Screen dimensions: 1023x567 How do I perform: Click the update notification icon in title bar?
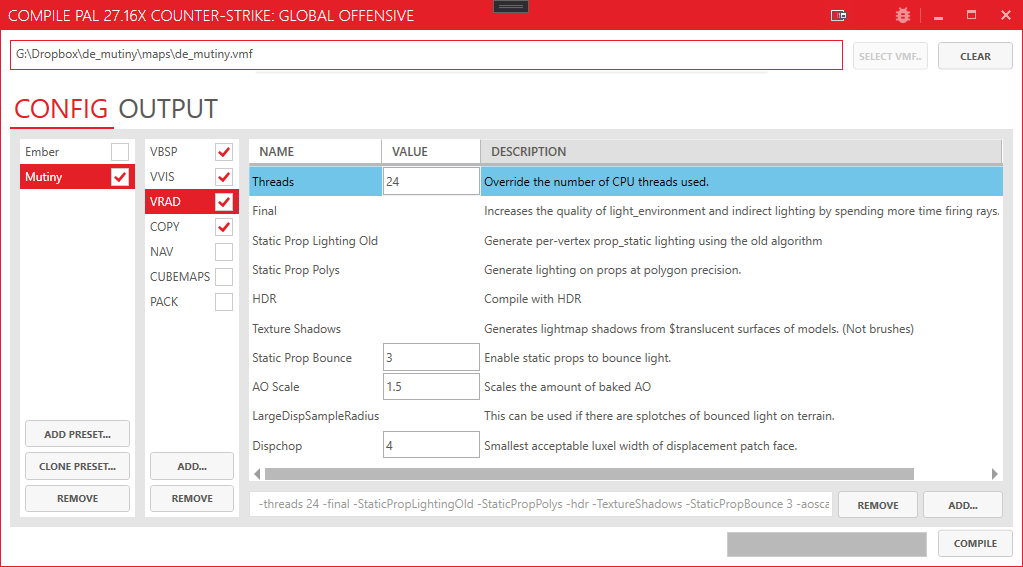838,15
